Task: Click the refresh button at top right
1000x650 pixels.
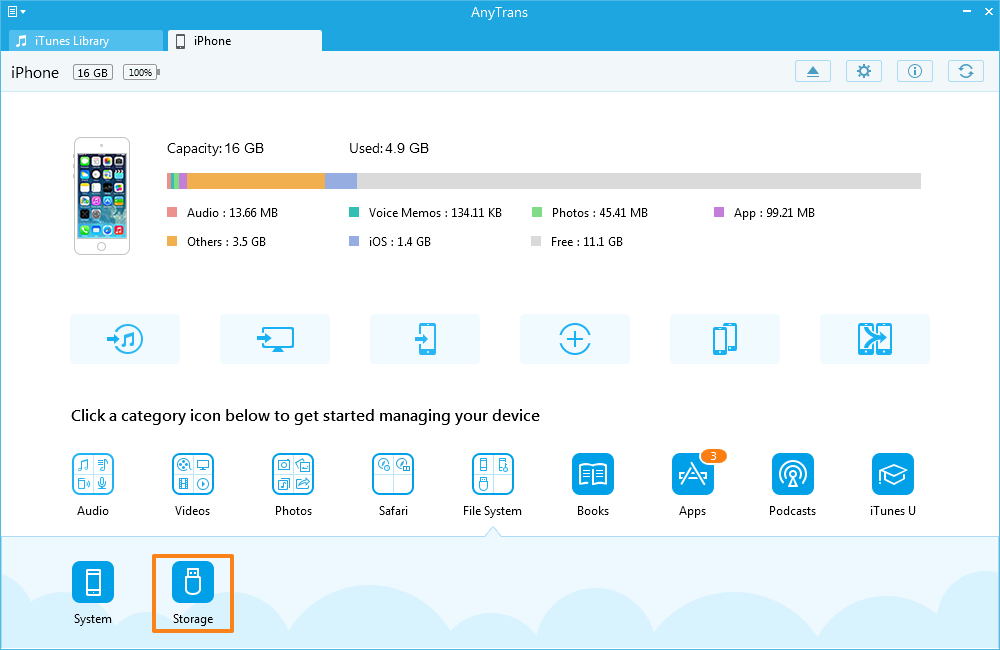Action: (x=965, y=71)
